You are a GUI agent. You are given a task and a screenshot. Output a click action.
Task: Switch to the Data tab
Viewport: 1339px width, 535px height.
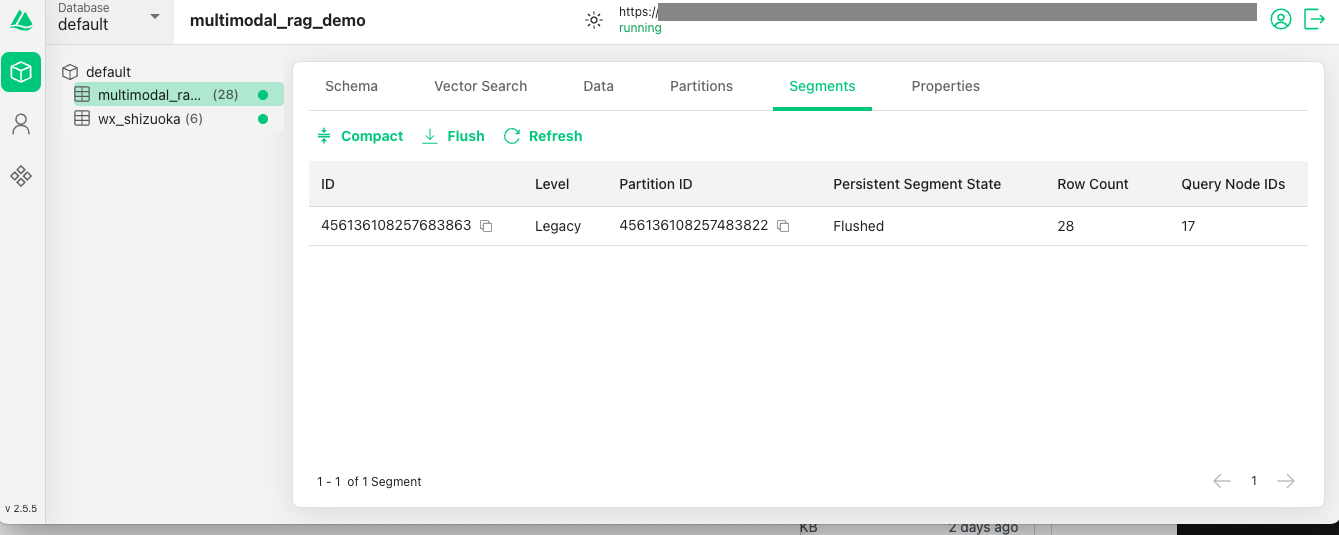(598, 86)
